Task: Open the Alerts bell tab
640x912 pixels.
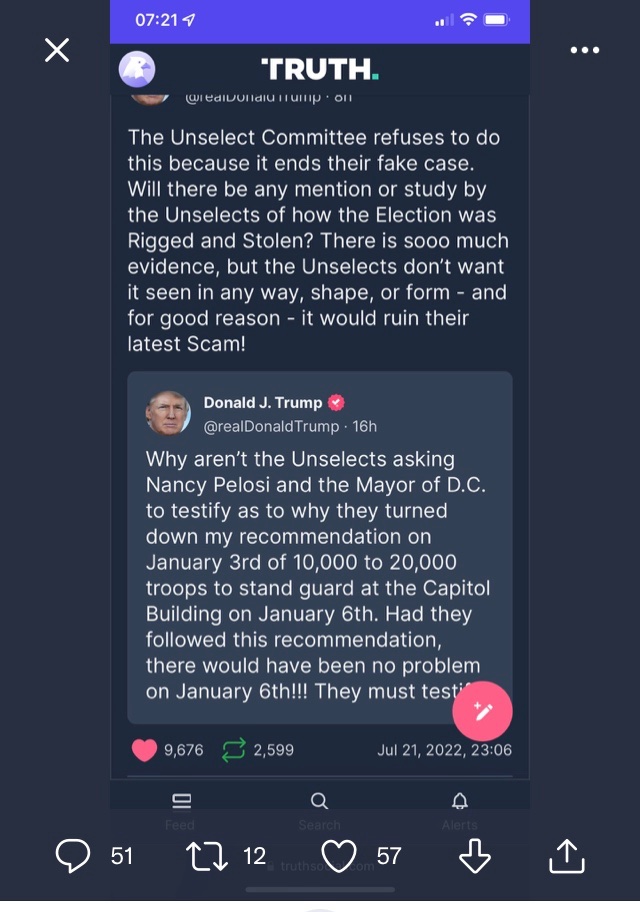Action: [x=459, y=807]
